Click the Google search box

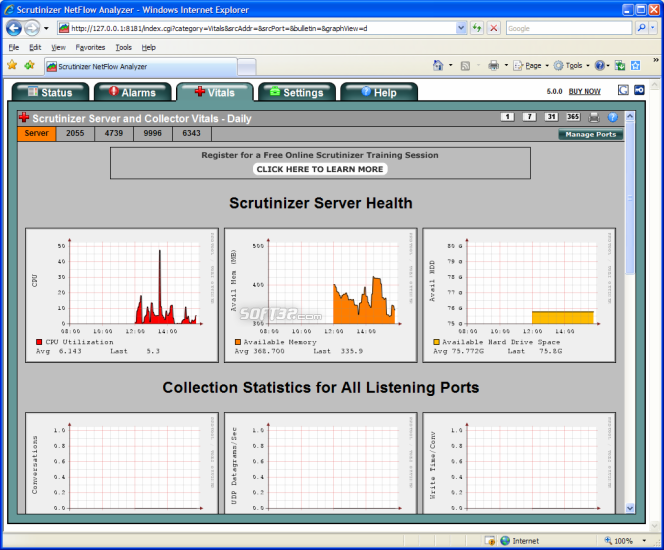tap(569, 28)
